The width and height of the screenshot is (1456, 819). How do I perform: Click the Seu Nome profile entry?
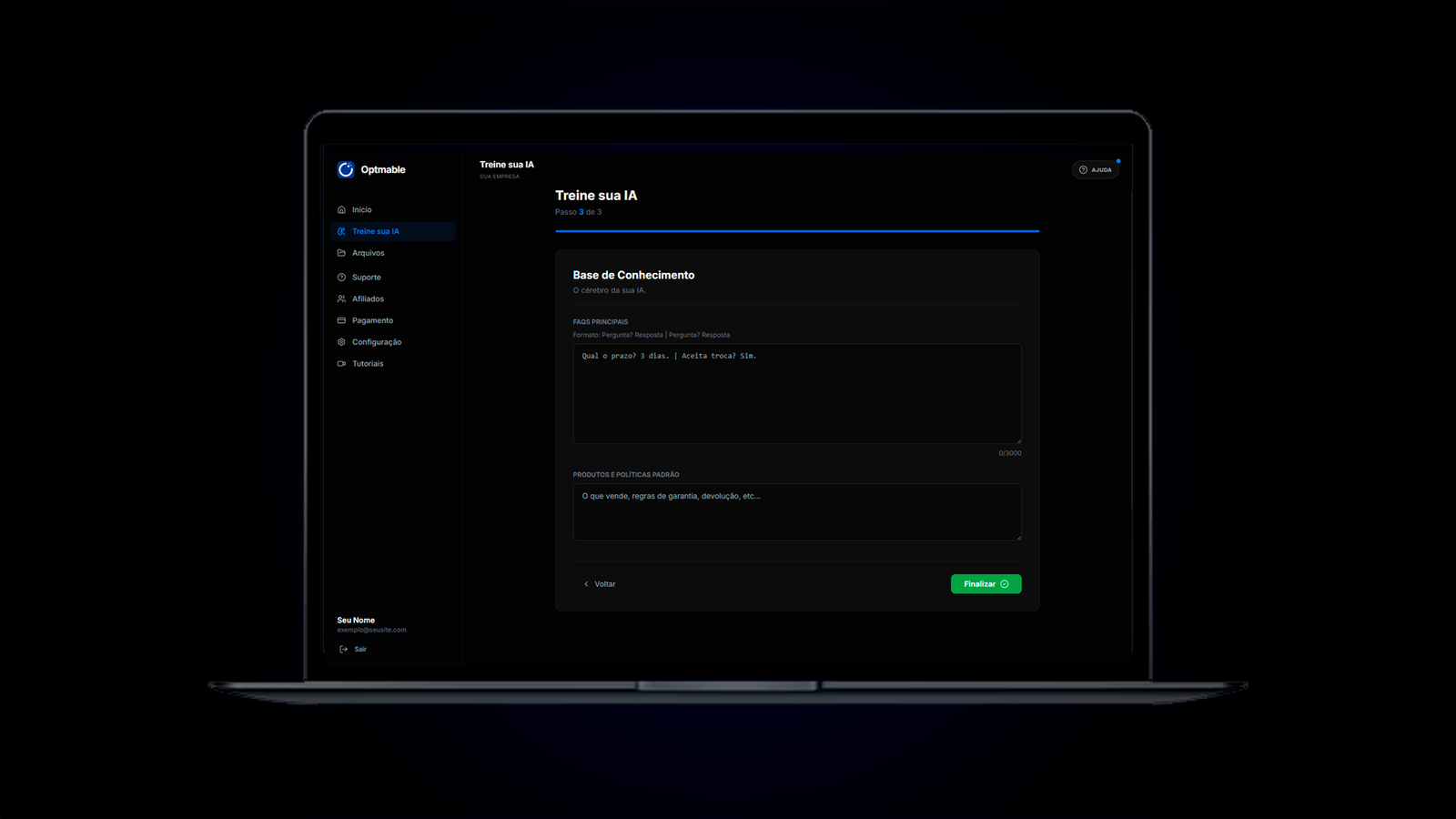coord(356,621)
